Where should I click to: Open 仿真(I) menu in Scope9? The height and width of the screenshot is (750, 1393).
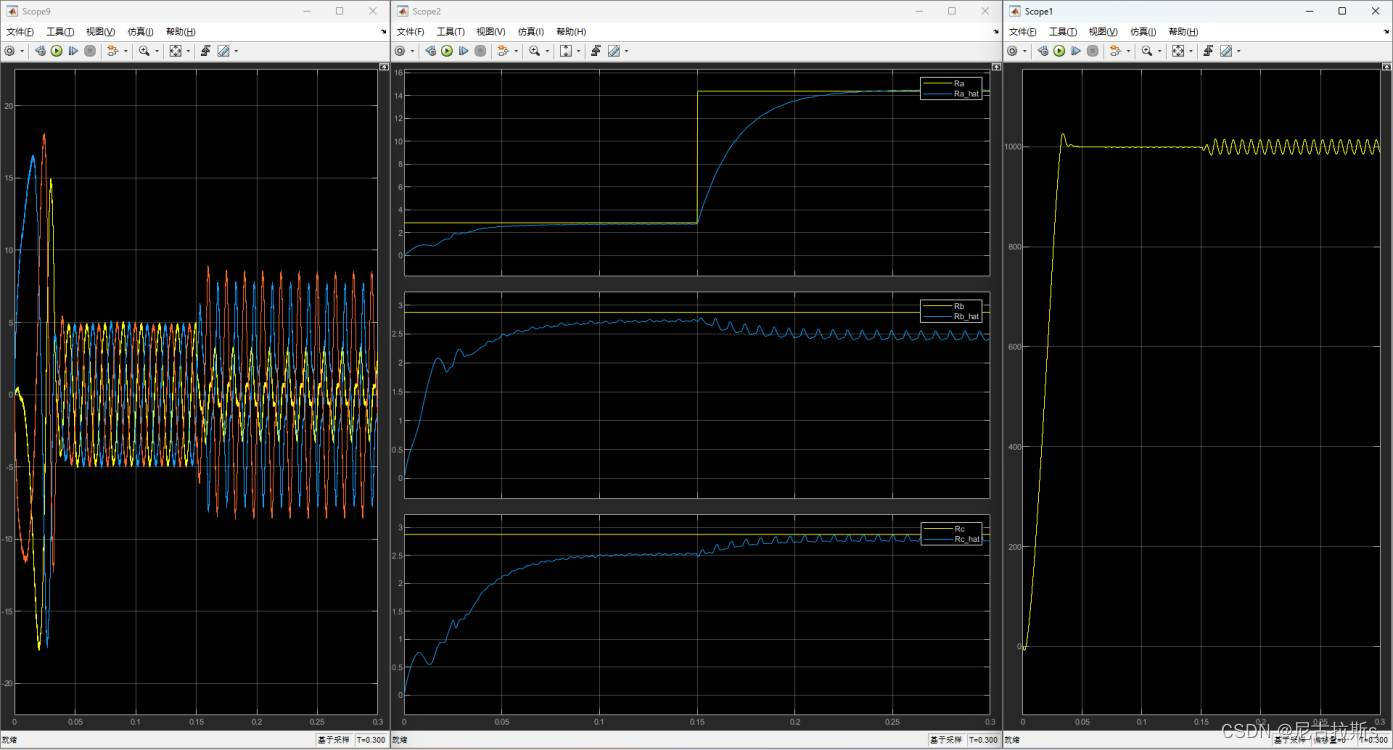(140, 32)
